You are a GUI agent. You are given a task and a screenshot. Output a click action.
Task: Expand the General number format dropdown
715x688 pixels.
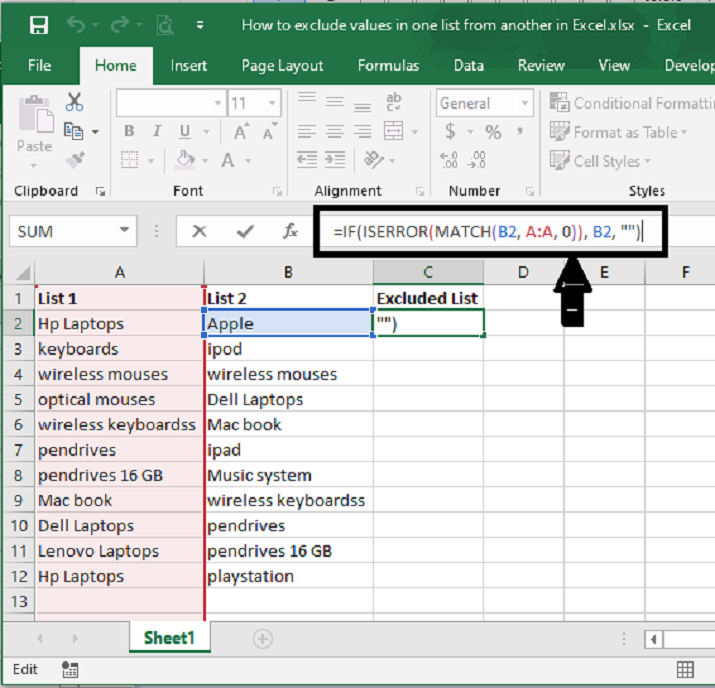click(x=524, y=103)
